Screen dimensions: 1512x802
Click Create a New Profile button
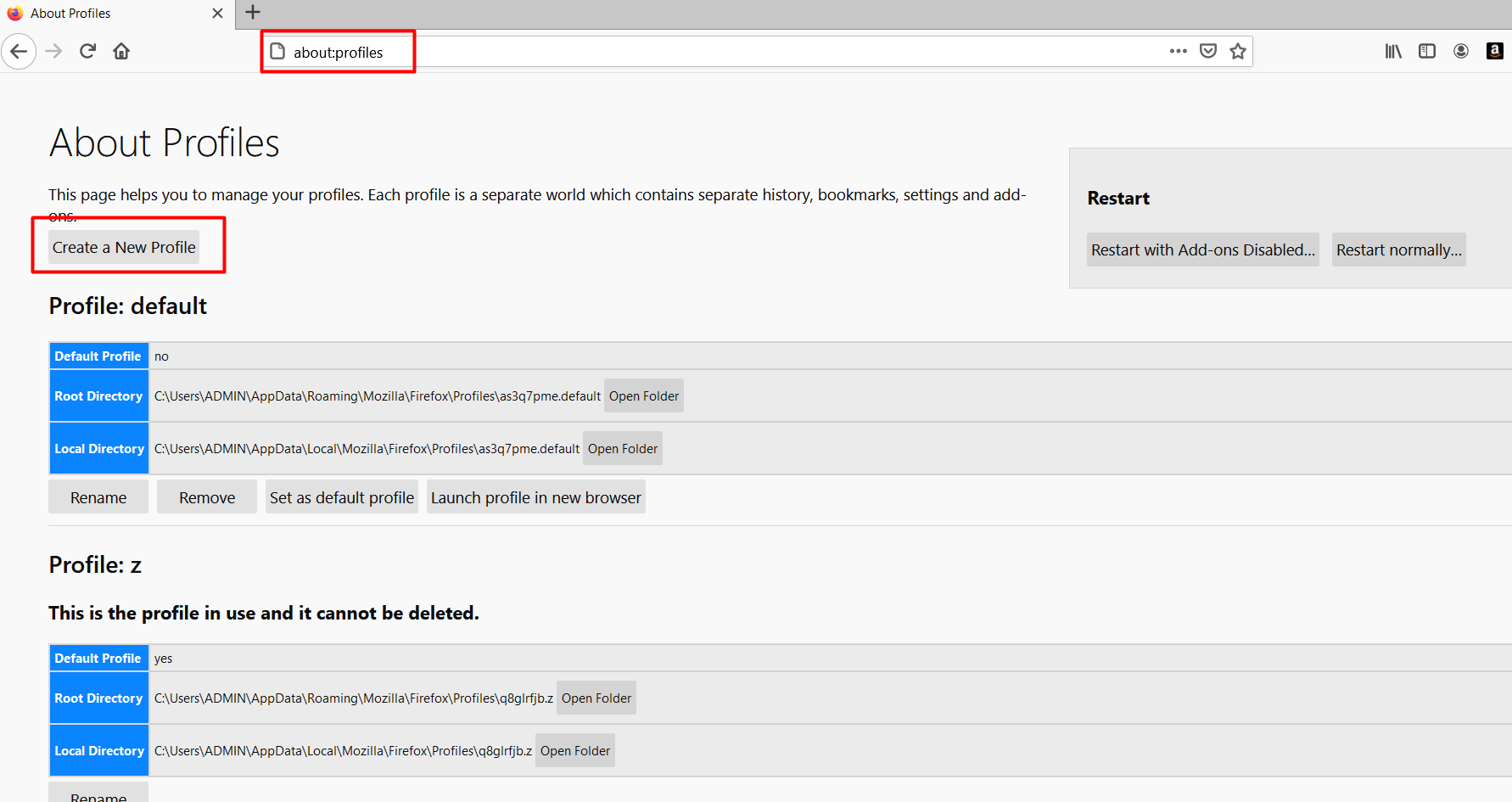pyautogui.click(x=124, y=247)
